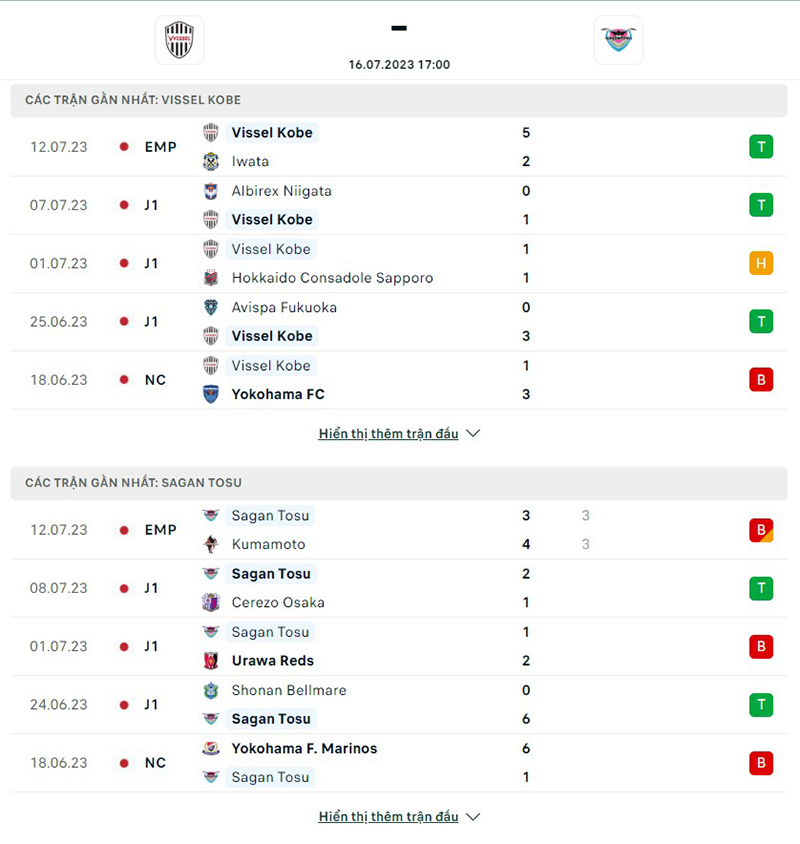Click the Cerezo Osaka club logo

[211, 602]
